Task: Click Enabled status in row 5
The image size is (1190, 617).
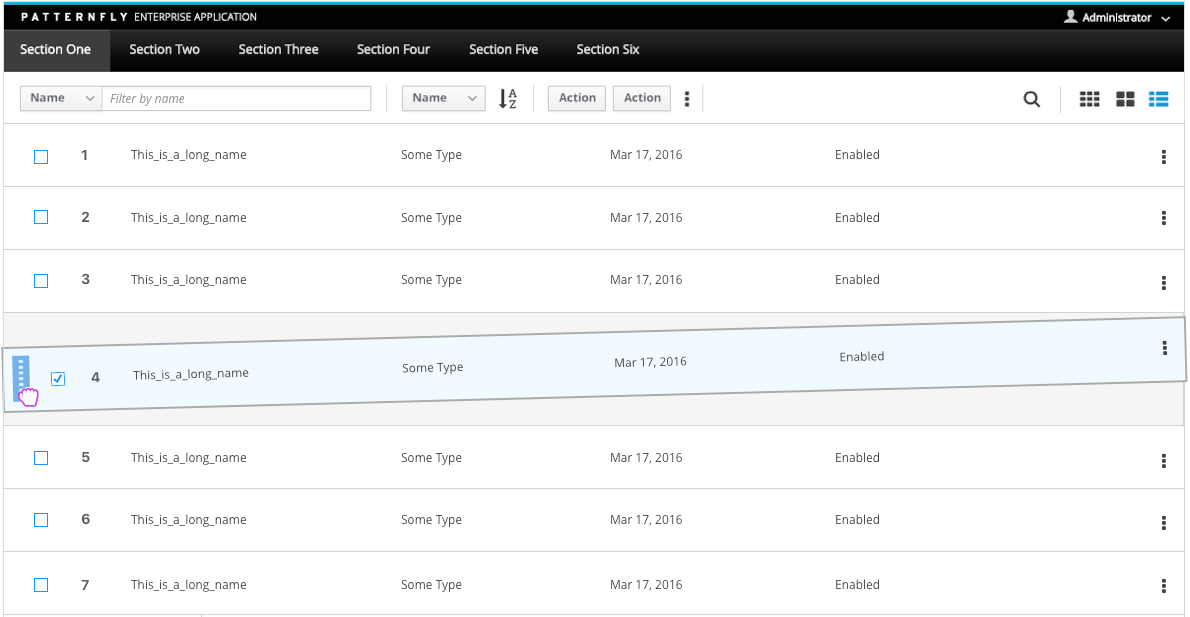Action: point(858,458)
